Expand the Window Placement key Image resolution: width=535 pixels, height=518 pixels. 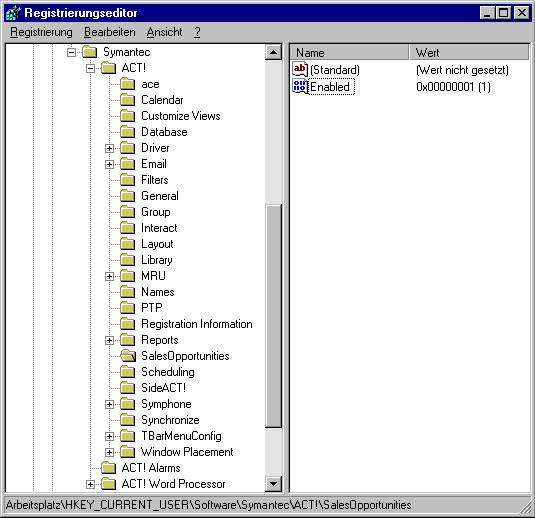[109, 452]
